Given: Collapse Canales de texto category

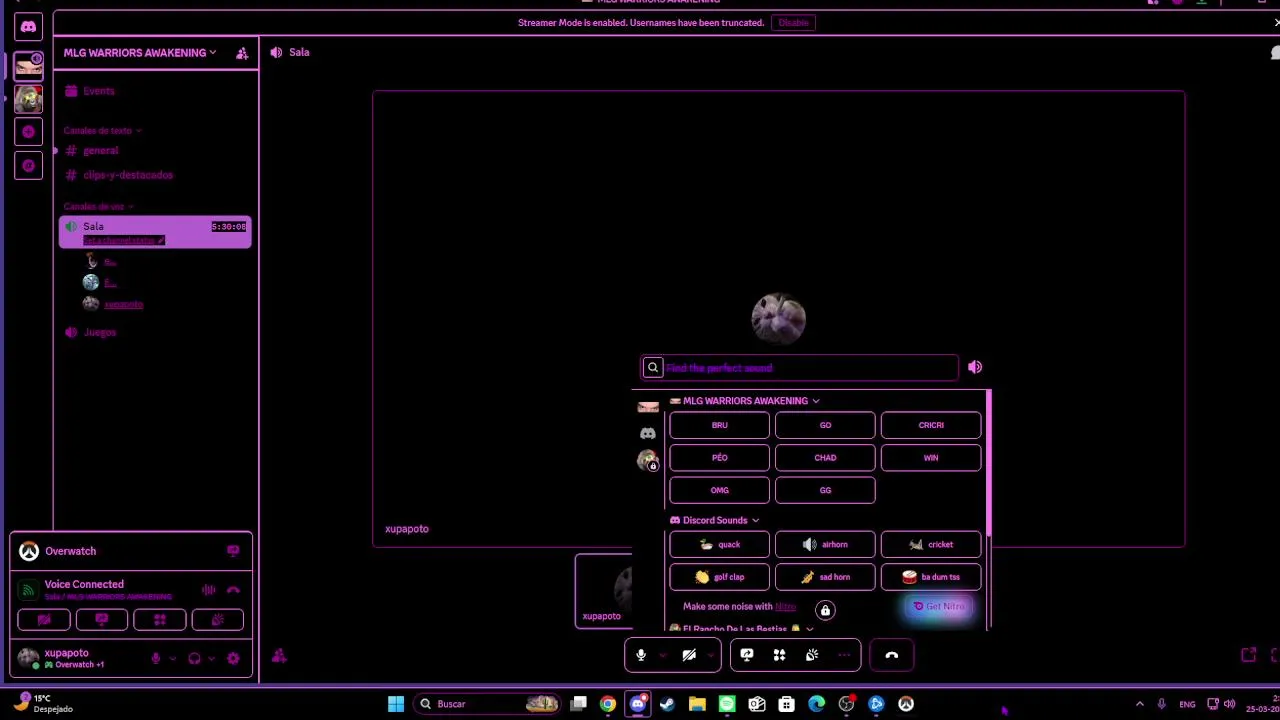Looking at the screenshot, I should point(102,131).
